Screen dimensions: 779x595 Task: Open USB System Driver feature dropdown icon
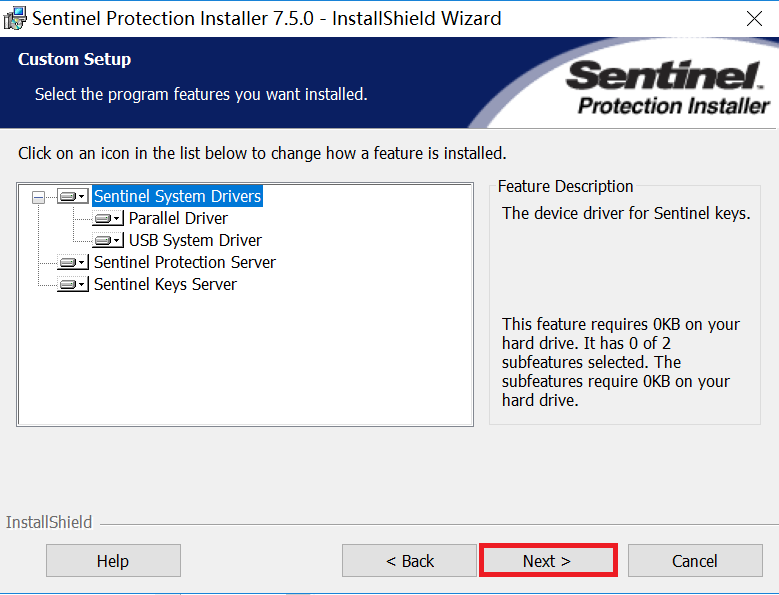tap(108, 240)
